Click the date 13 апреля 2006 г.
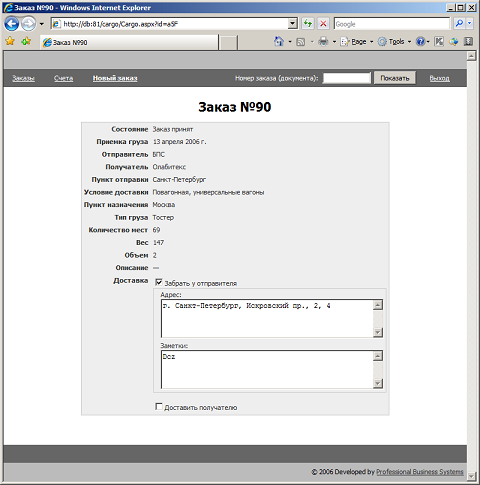 click(x=180, y=142)
